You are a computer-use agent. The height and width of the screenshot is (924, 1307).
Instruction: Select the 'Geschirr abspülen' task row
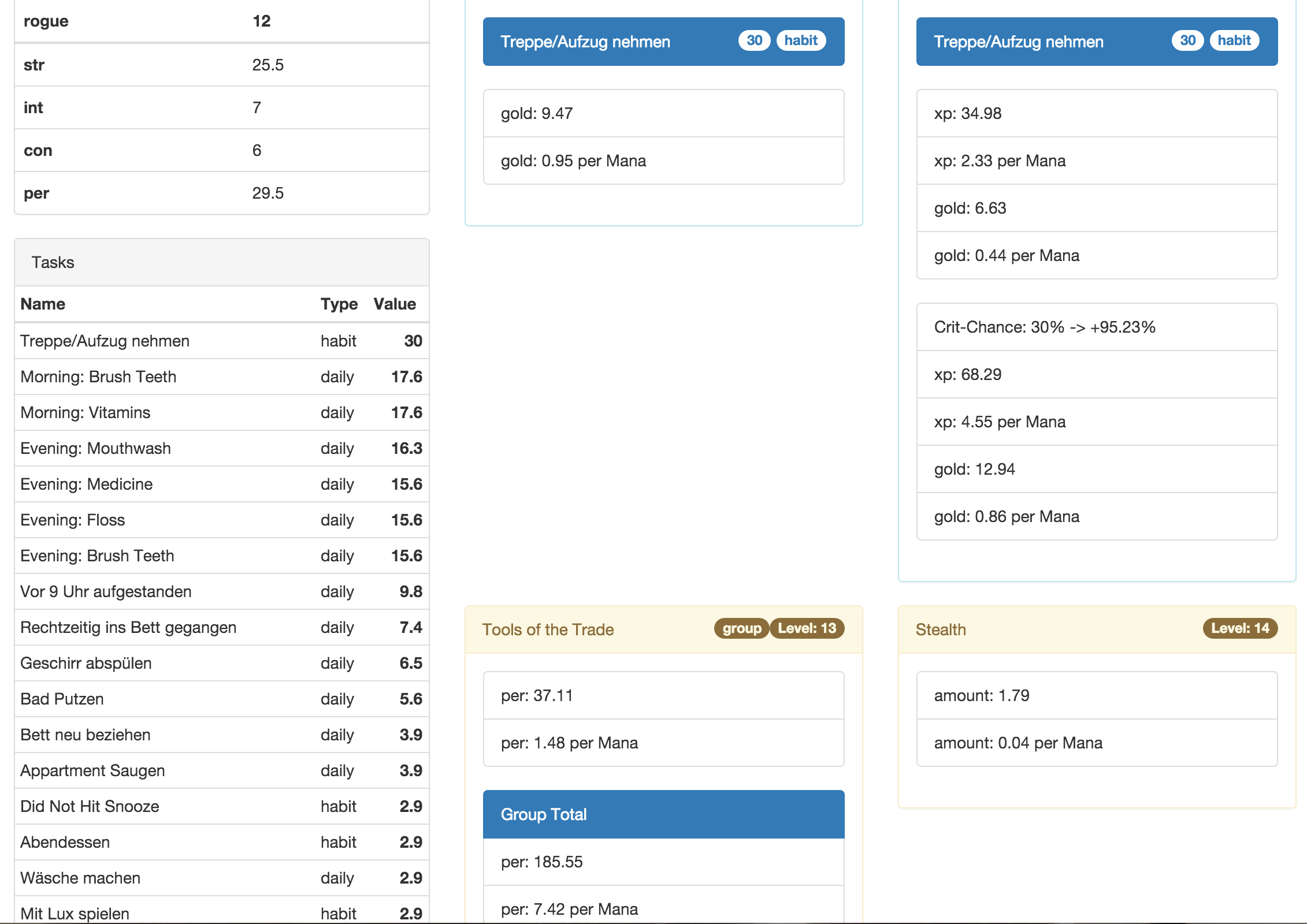pos(222,663)
